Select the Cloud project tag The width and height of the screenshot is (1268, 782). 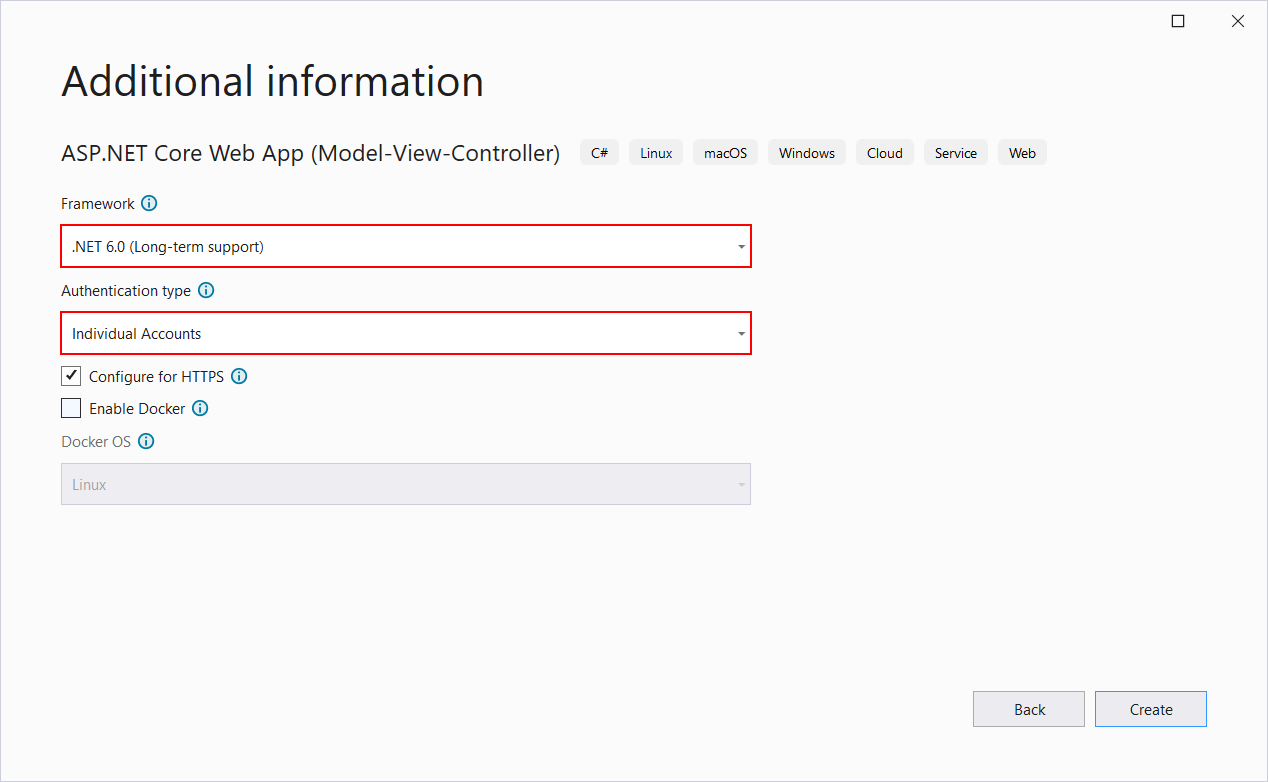coord(884,152)
